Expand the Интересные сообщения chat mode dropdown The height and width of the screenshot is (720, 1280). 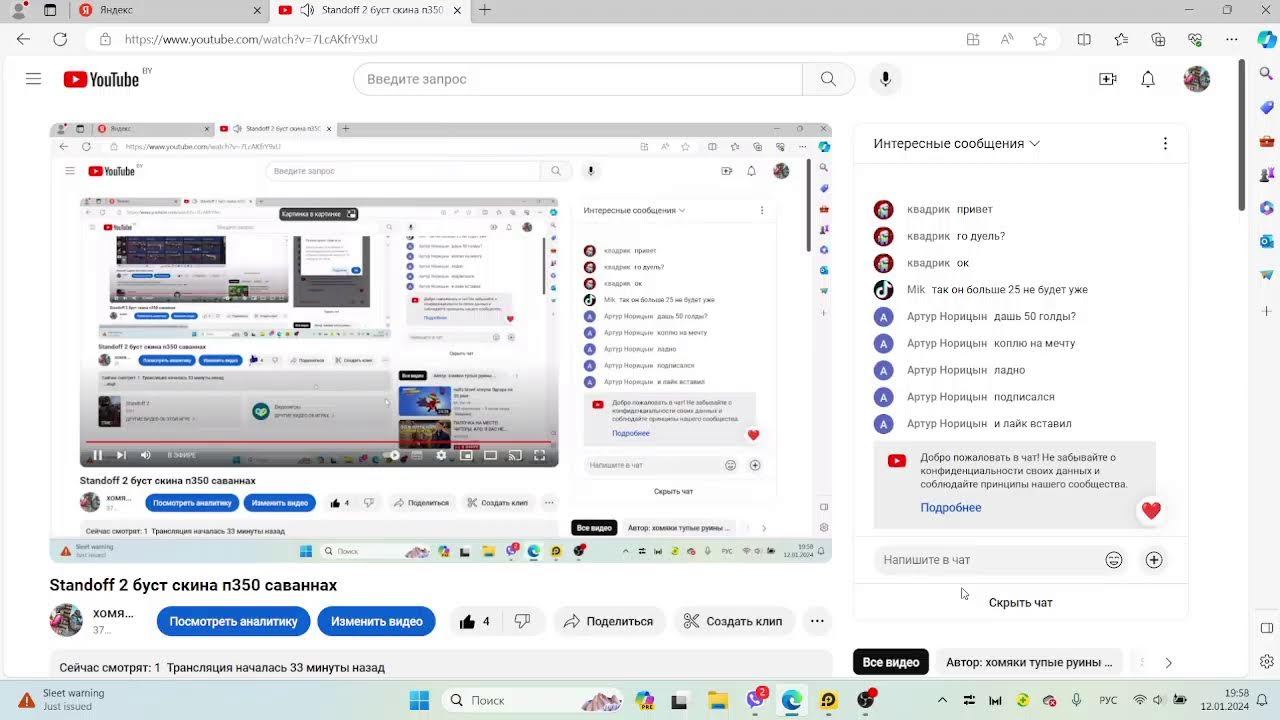957,143
